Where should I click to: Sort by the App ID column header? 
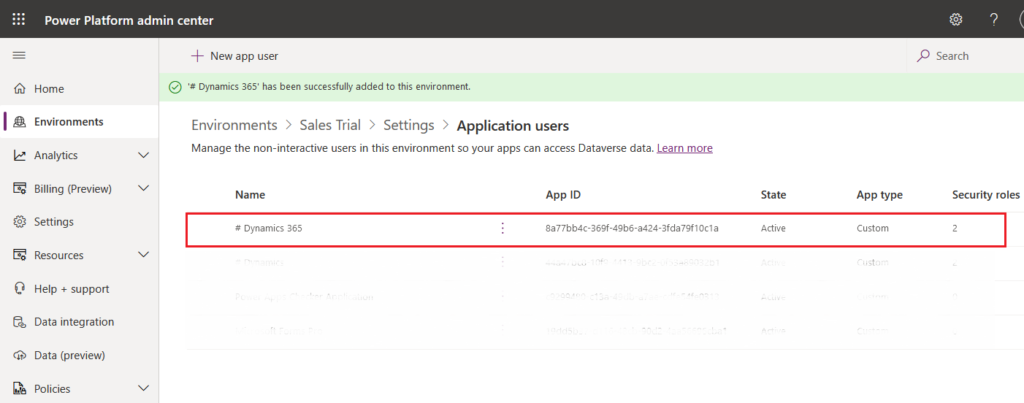click(x=563, y=195)
